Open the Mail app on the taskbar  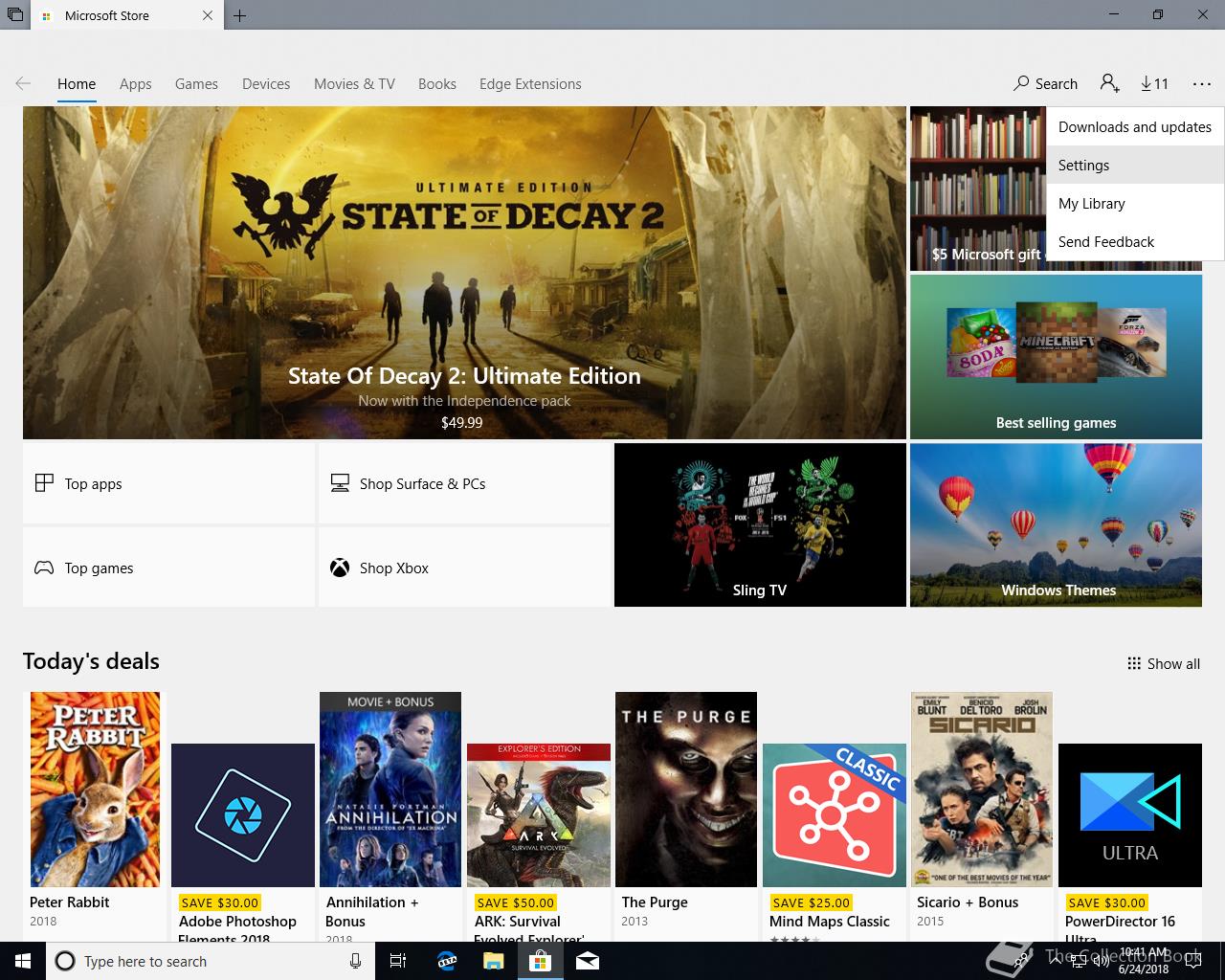coord(587,961)
